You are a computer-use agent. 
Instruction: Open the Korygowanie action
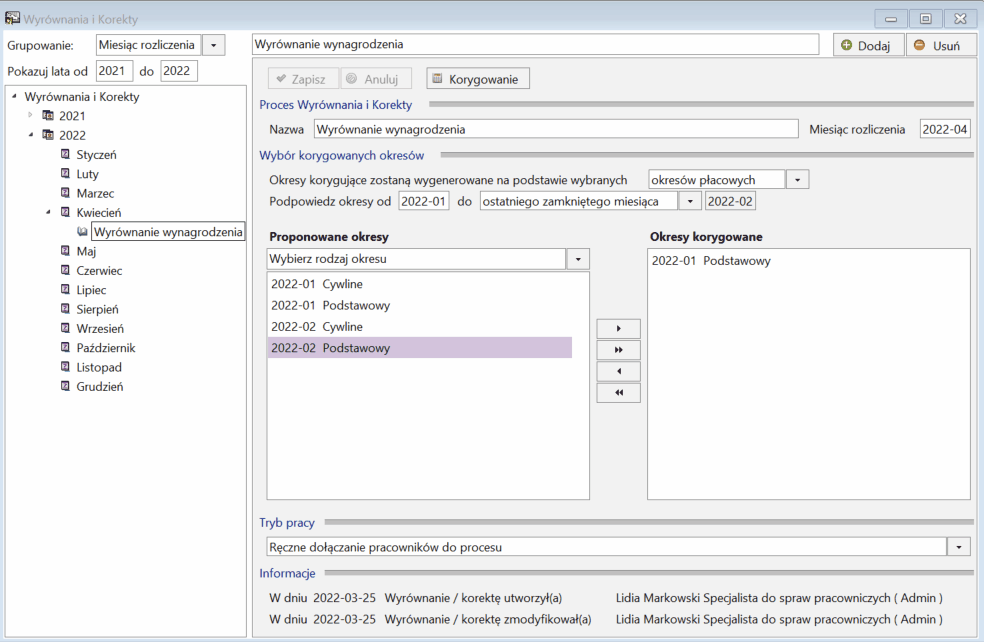(x=478, y=79)
